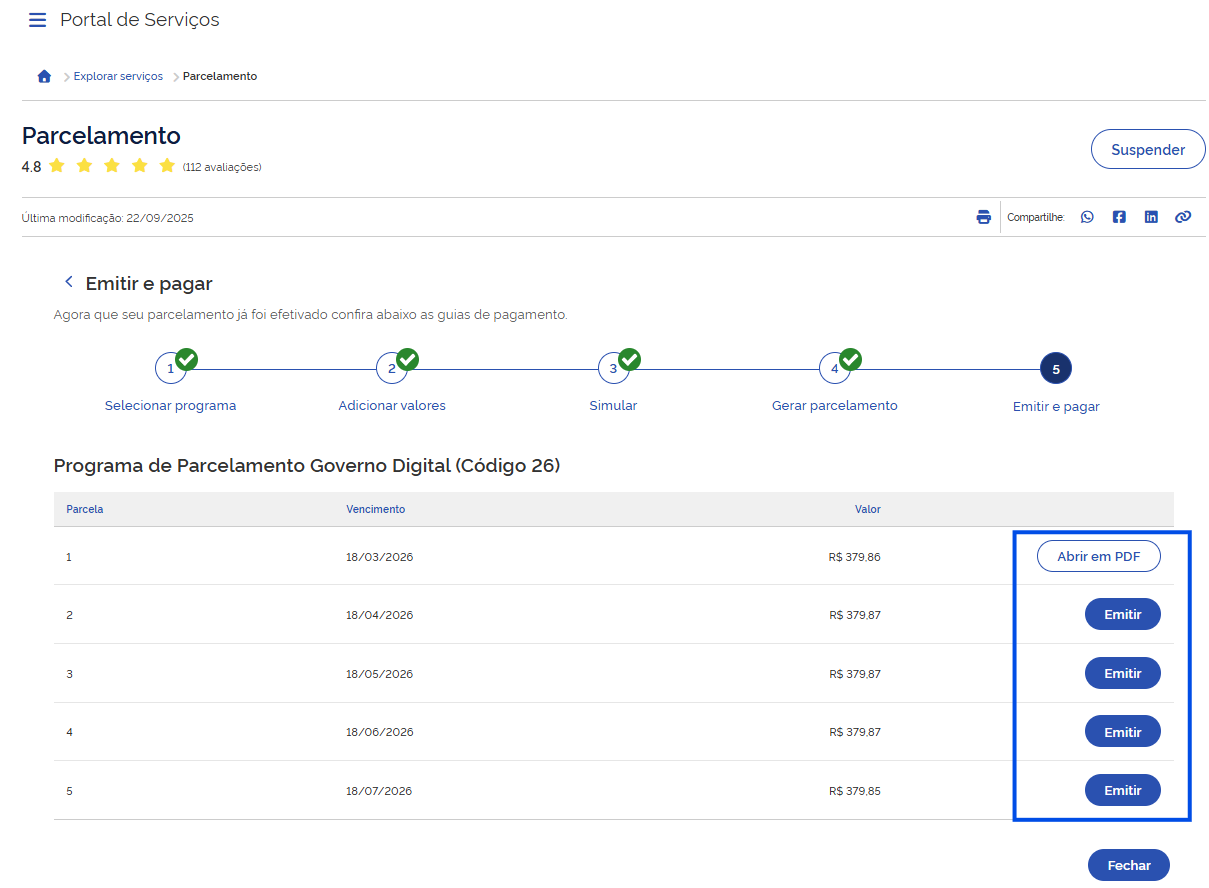The width and height of the screenshot is (1209, 888).
Task: Click the Vencimento column header
Action: (x=376, y=509)
